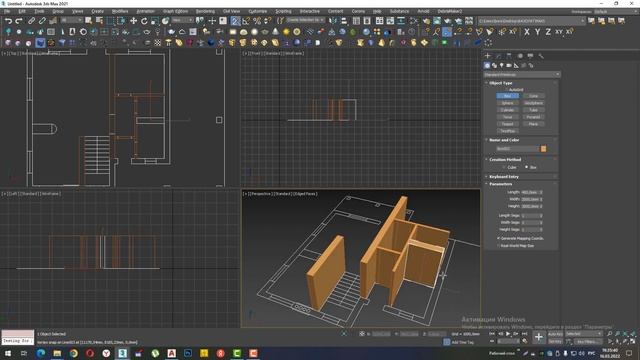Open the Utilities wrench tab

[x=541, y=56]
